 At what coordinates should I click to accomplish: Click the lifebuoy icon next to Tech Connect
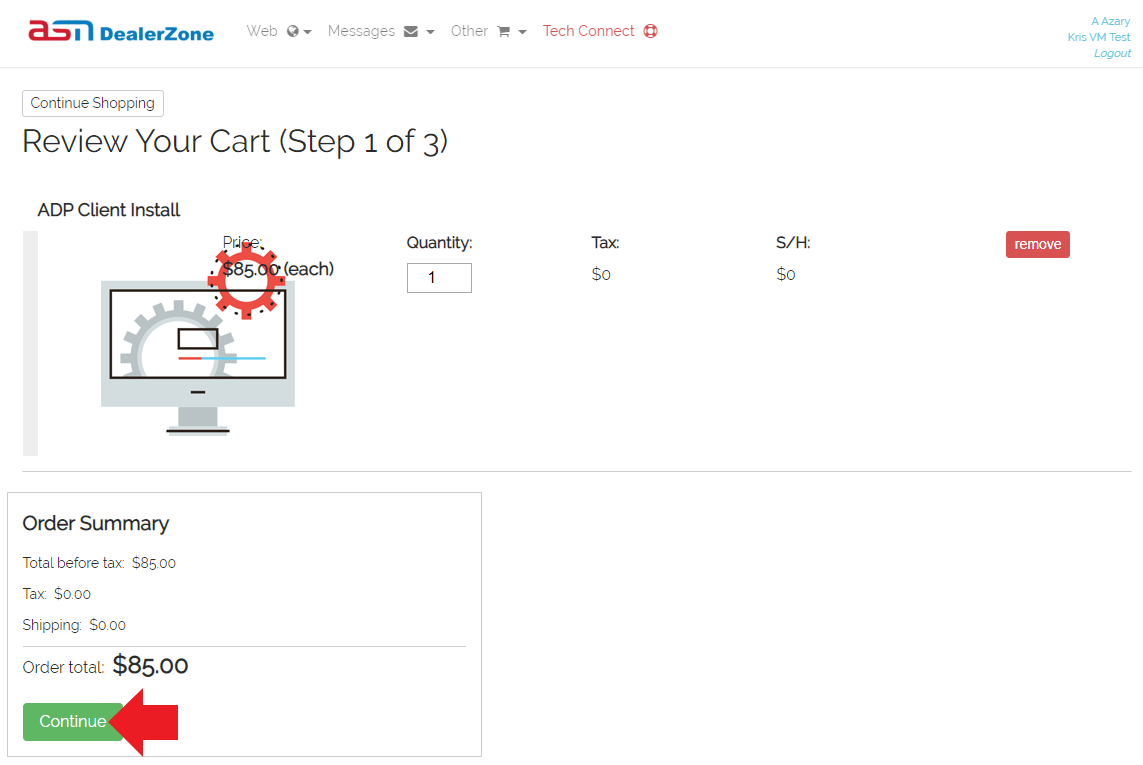tap(650, 31)
